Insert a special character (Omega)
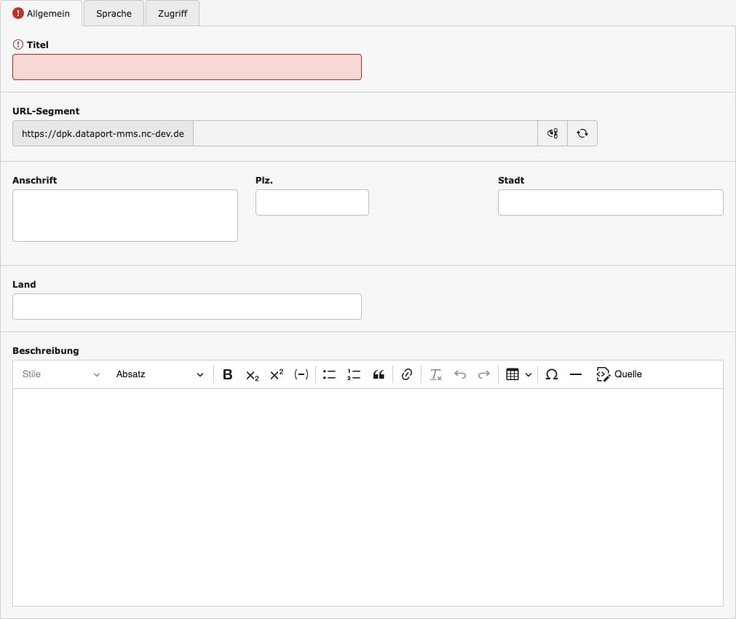Screen dimensions: 736x619 551,375
